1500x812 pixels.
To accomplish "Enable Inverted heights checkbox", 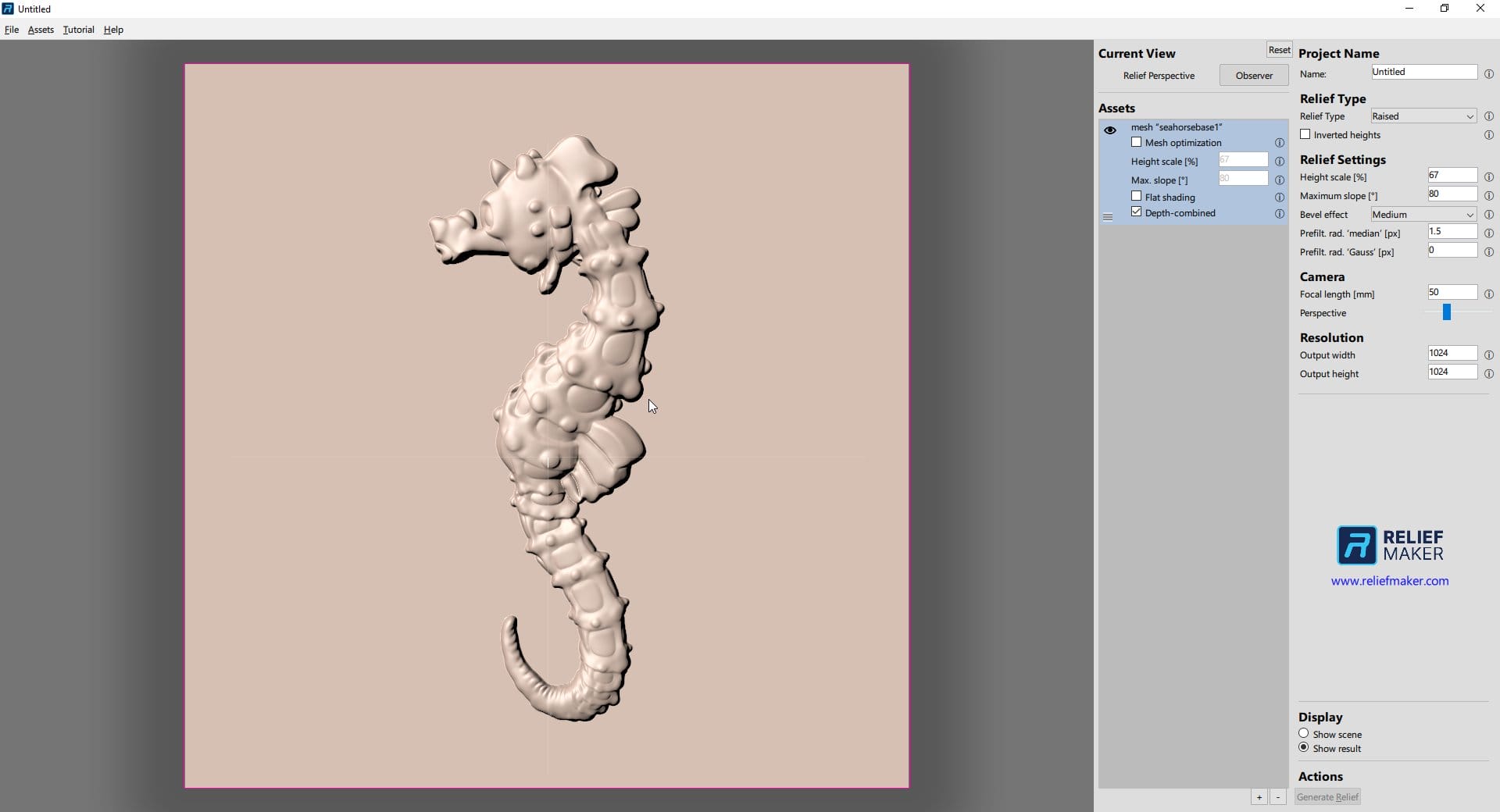I will tap(1305, 134).
